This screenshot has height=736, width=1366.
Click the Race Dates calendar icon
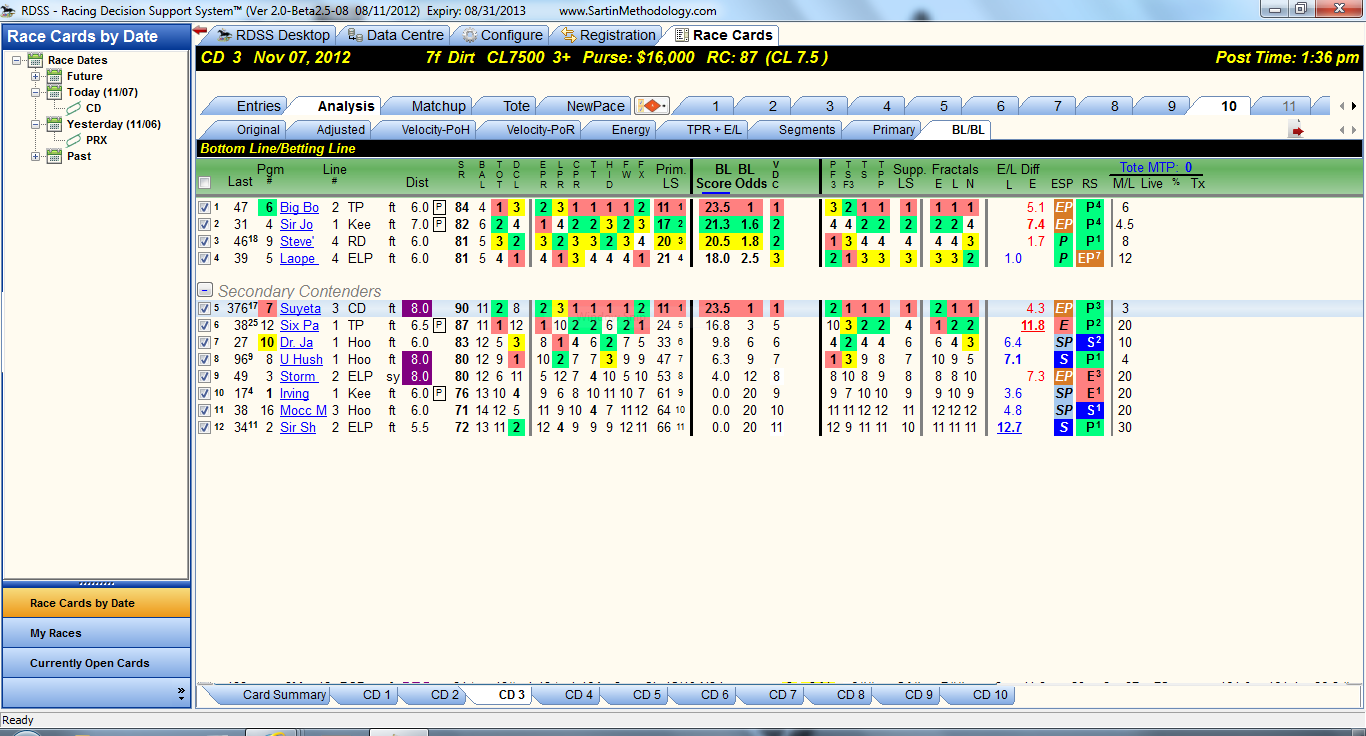37,60
